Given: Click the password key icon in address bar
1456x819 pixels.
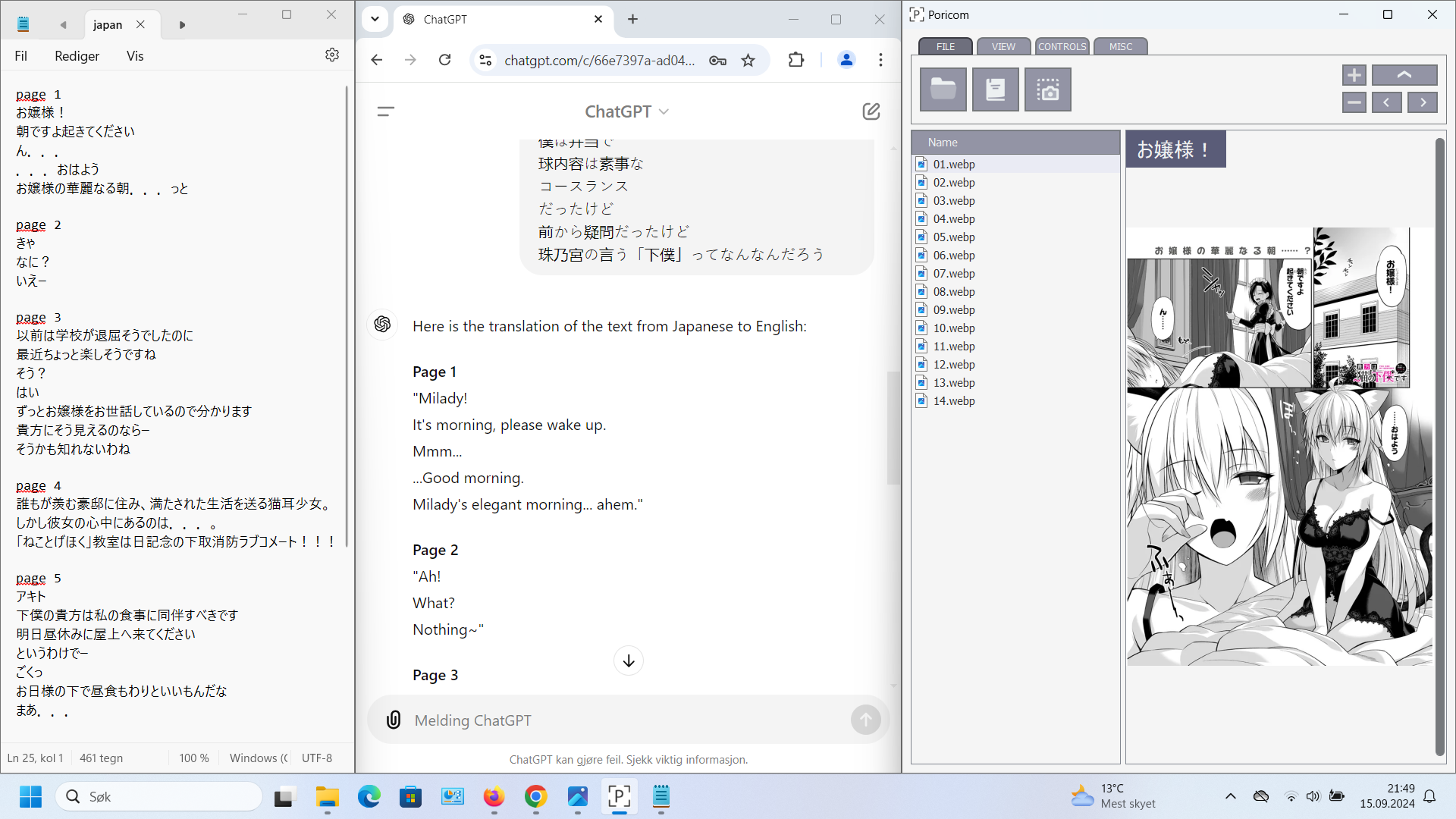Looking at the screenshot, I should [x=717, y=60].
